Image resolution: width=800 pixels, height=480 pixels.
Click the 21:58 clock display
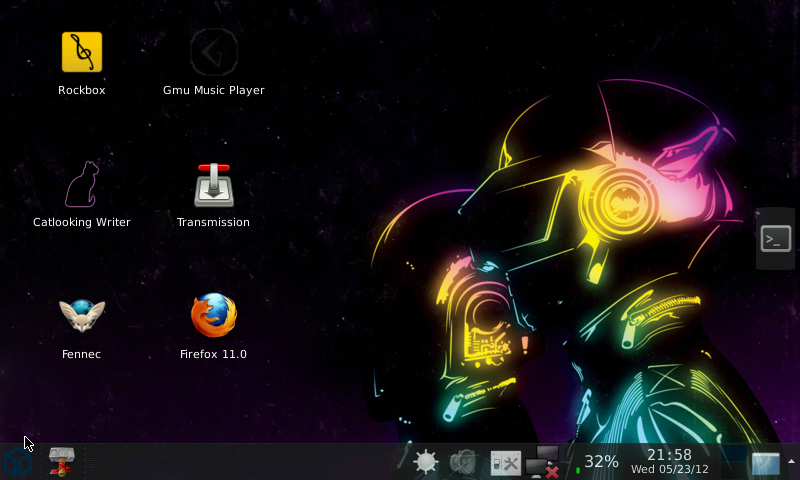tap(669, 455)
